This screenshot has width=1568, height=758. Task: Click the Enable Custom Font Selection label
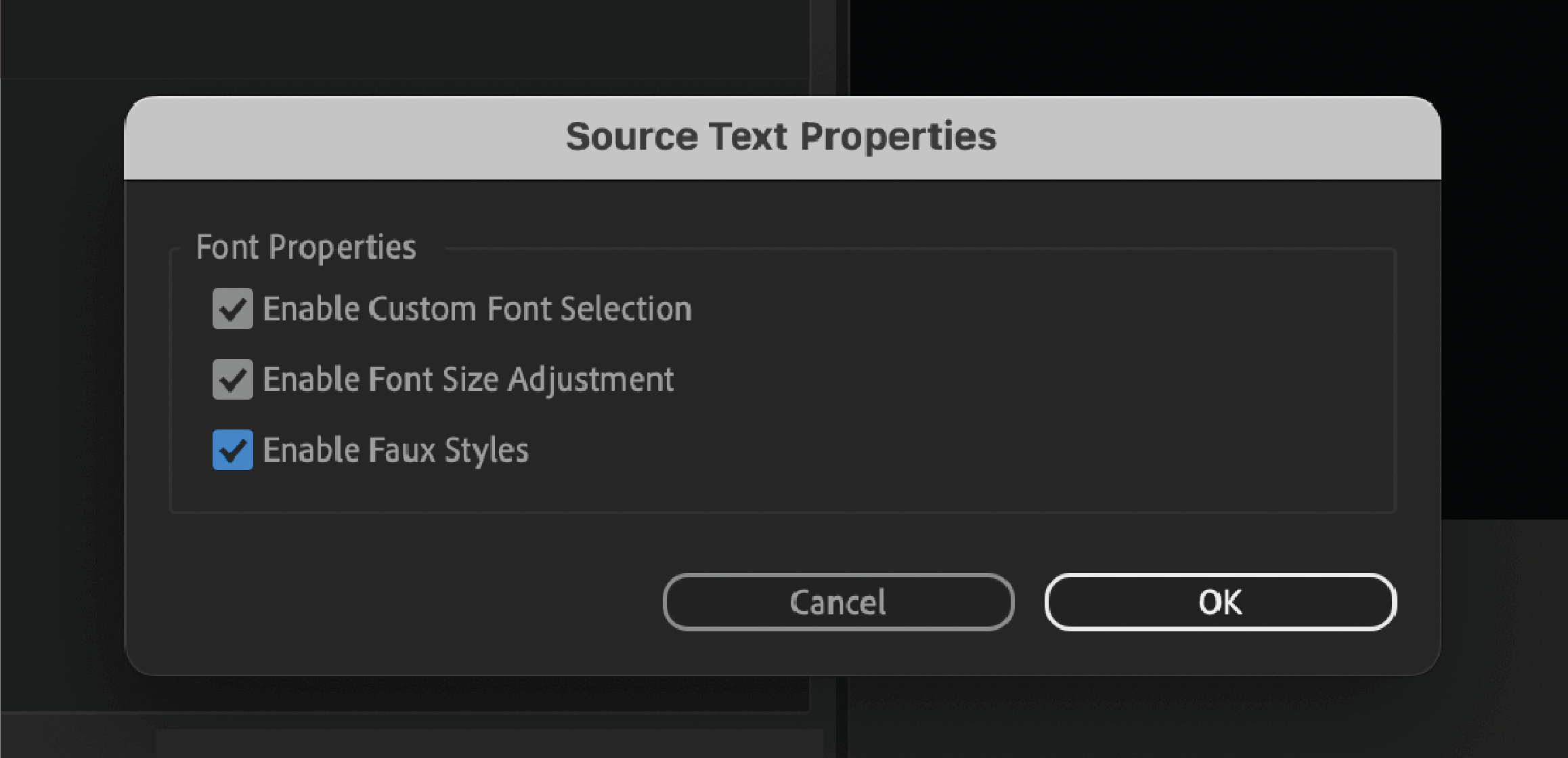click(x=477, y=309)
